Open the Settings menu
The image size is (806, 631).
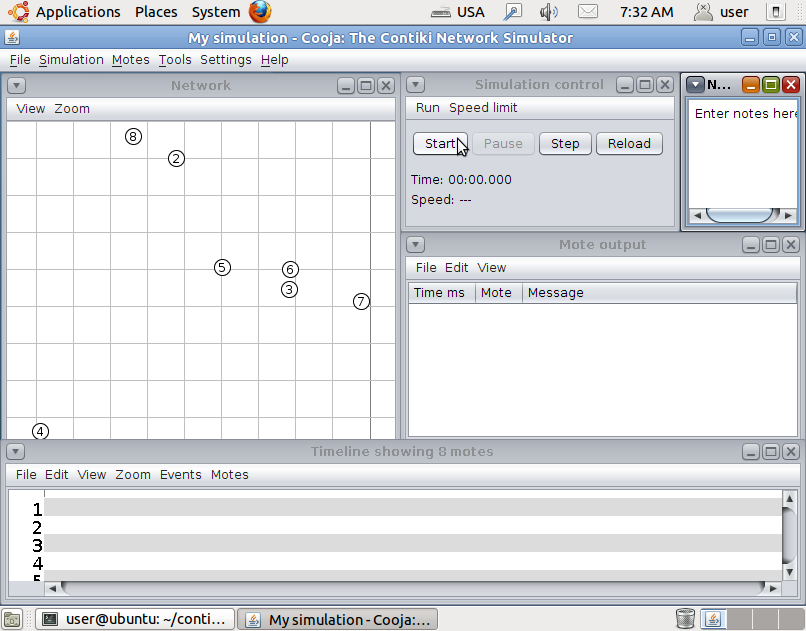226,60
